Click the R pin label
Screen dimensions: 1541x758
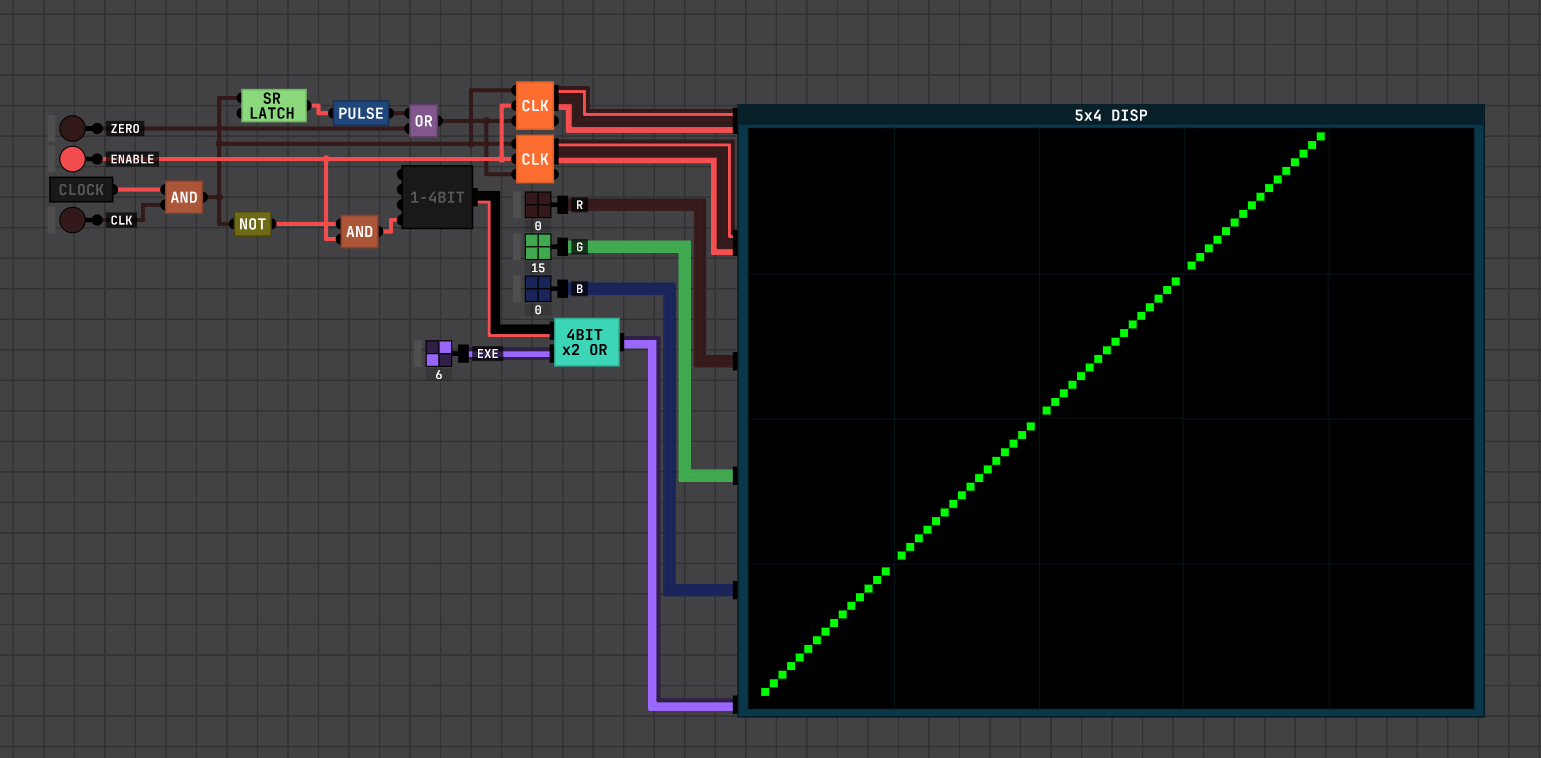(x=579, y=205)
